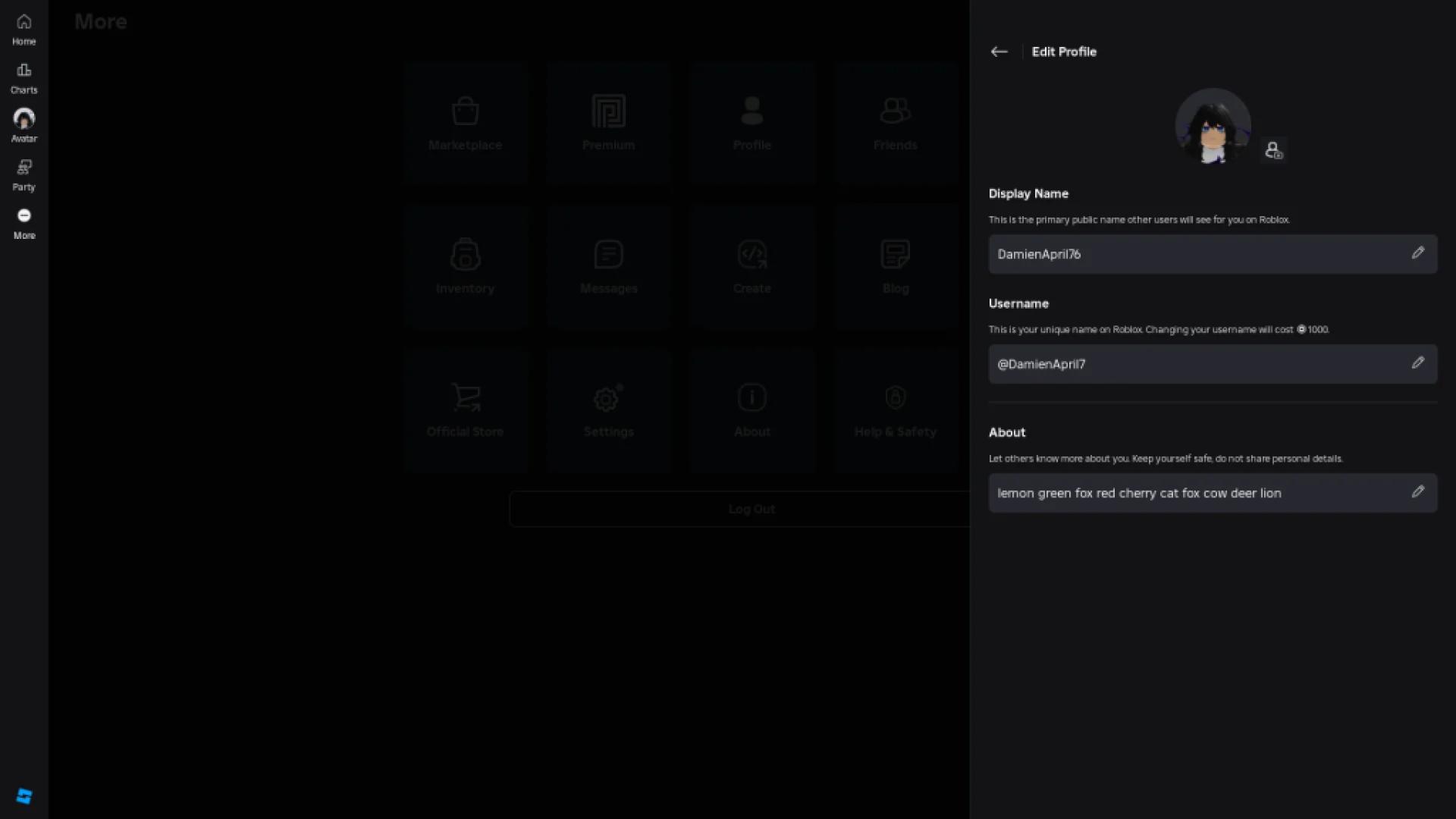Click the More page heading
The image size is (1456, 819).
(x=101, y=21)
